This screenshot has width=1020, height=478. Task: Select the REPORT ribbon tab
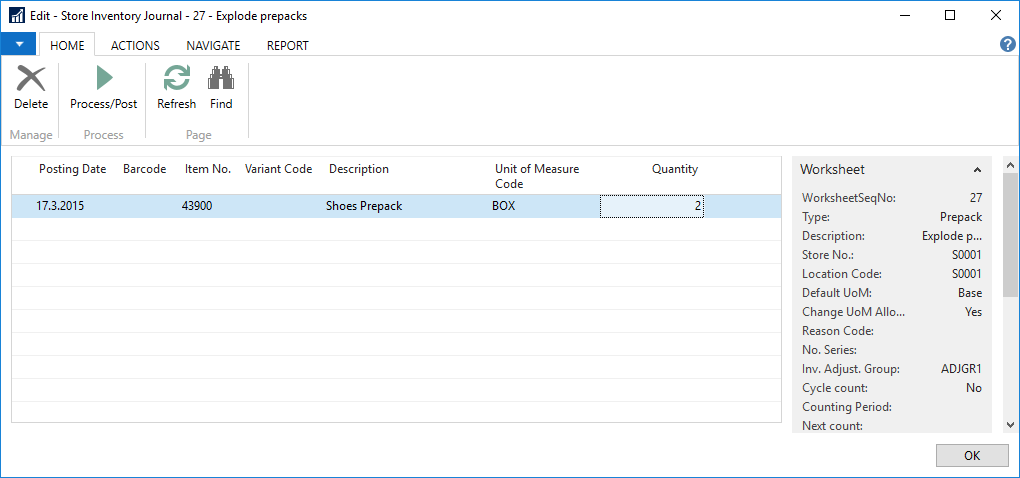pos(287,46)
